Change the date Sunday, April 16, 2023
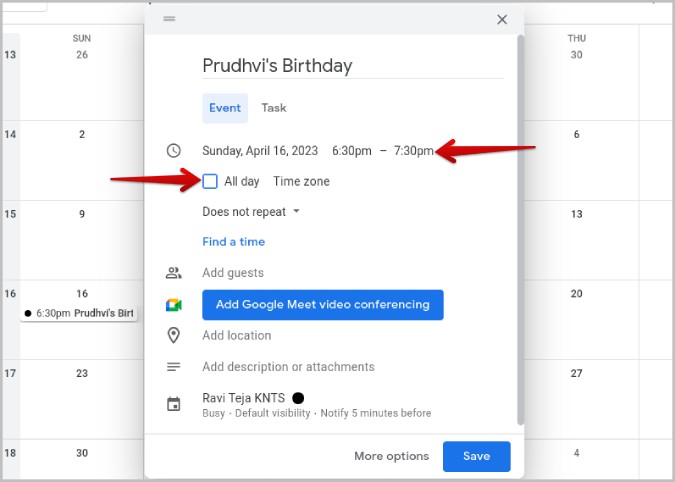675x482 pixels. tap(260, 151)
